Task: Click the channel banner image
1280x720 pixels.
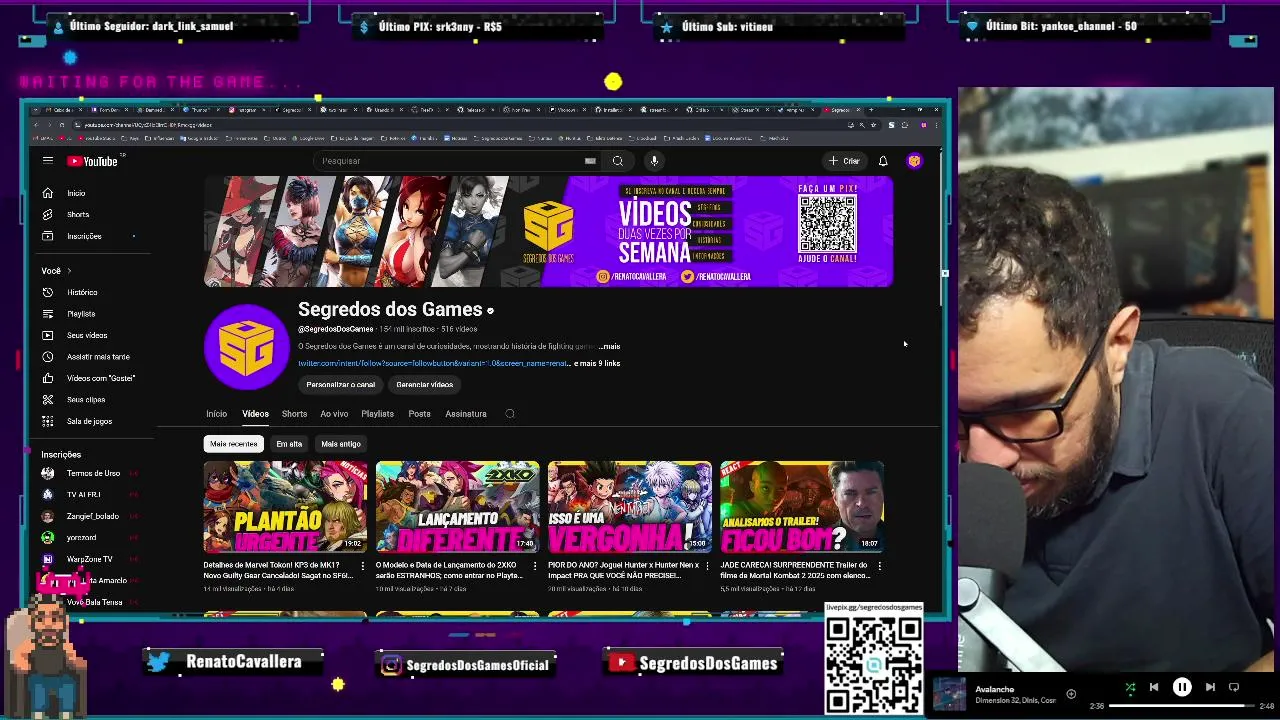Action: point(548,232)
